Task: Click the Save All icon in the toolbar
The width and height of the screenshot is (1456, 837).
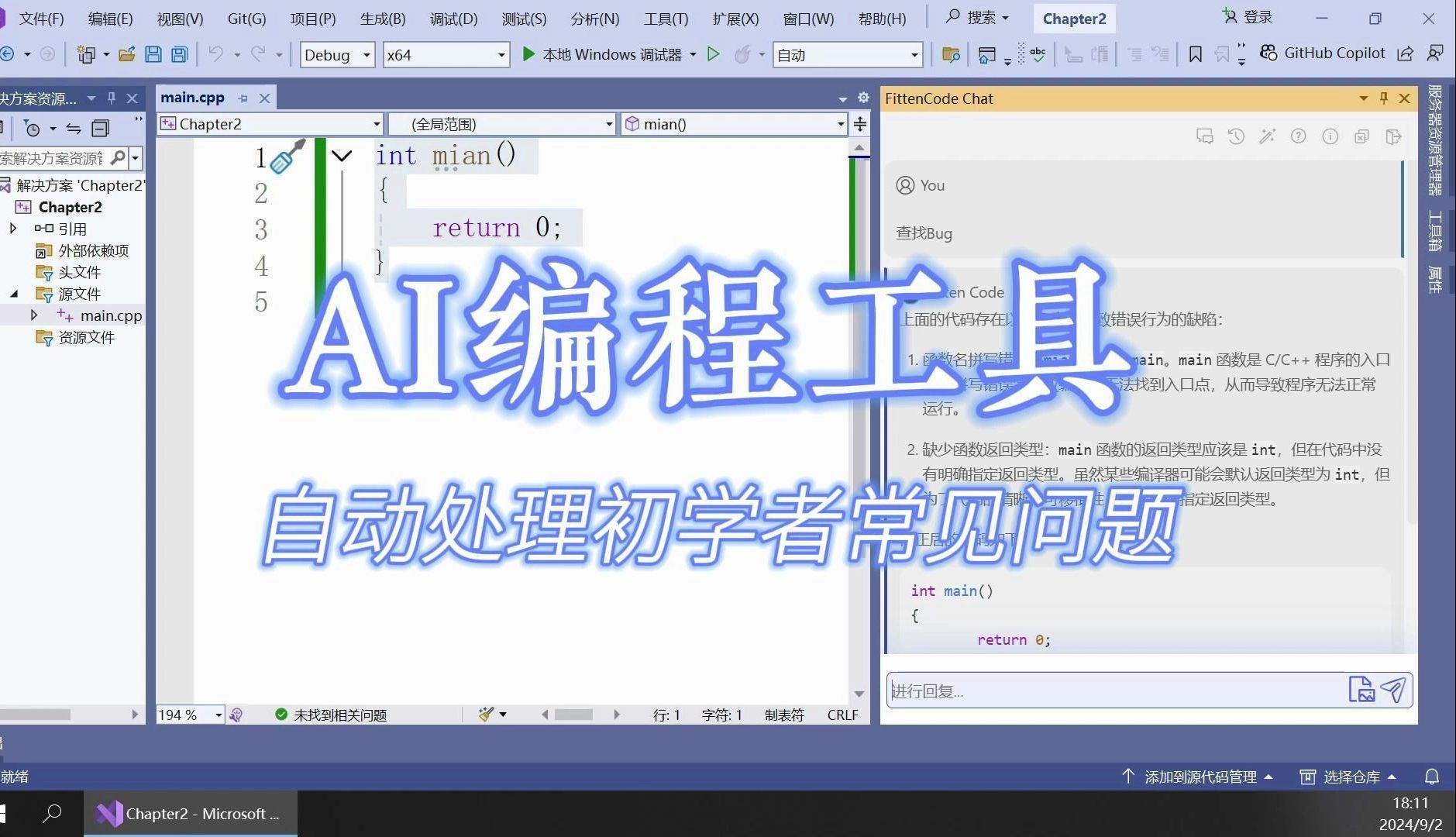Action: point(177,54)
